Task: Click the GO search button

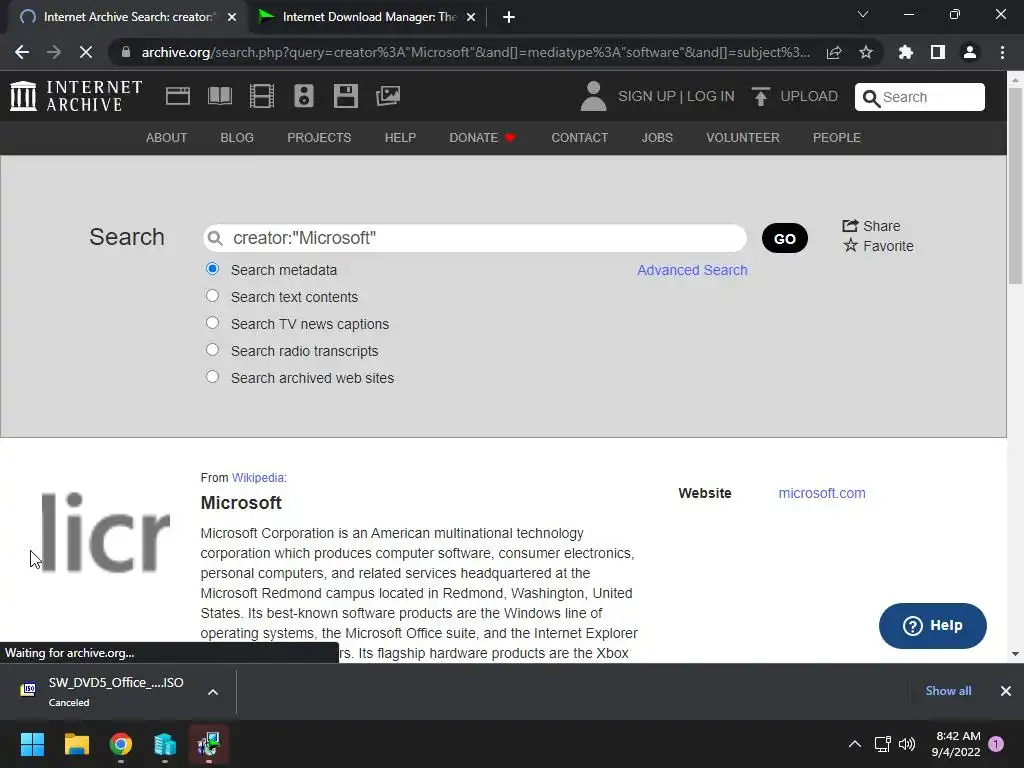Action: 785,238
